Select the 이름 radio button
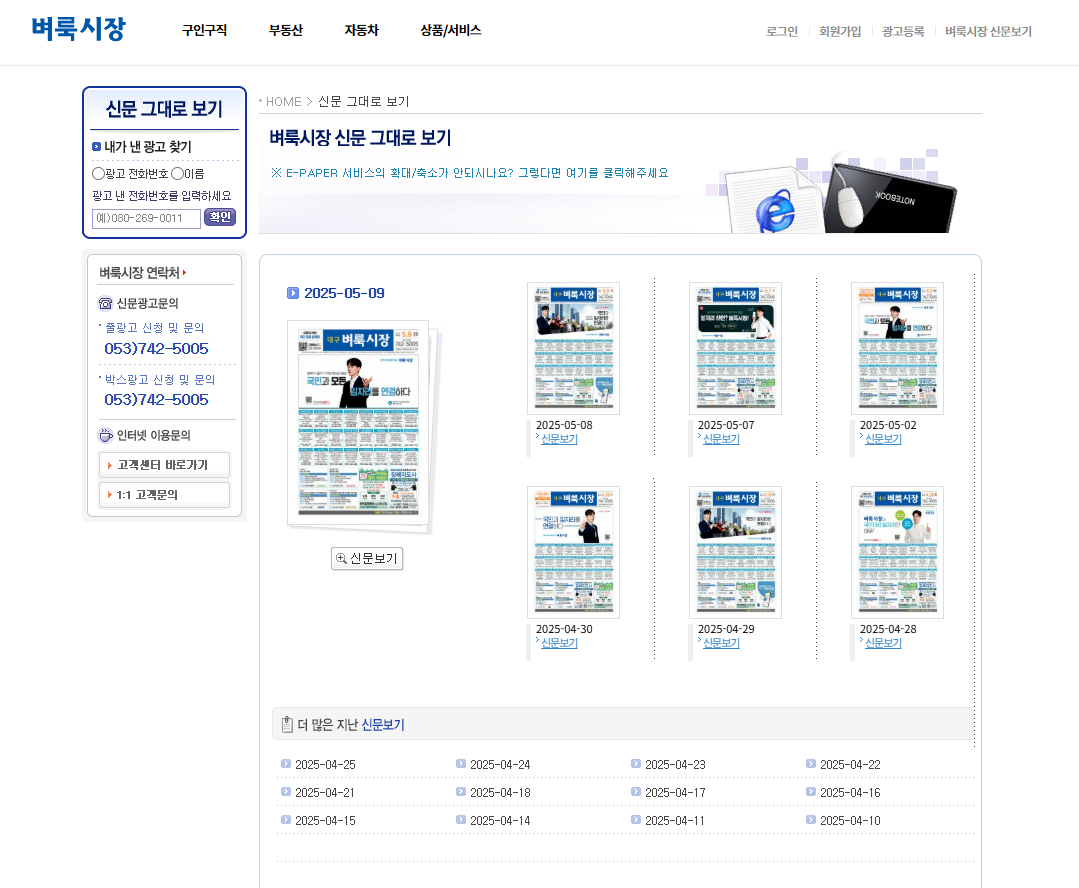1079x888 pixels. click(178, 173)
